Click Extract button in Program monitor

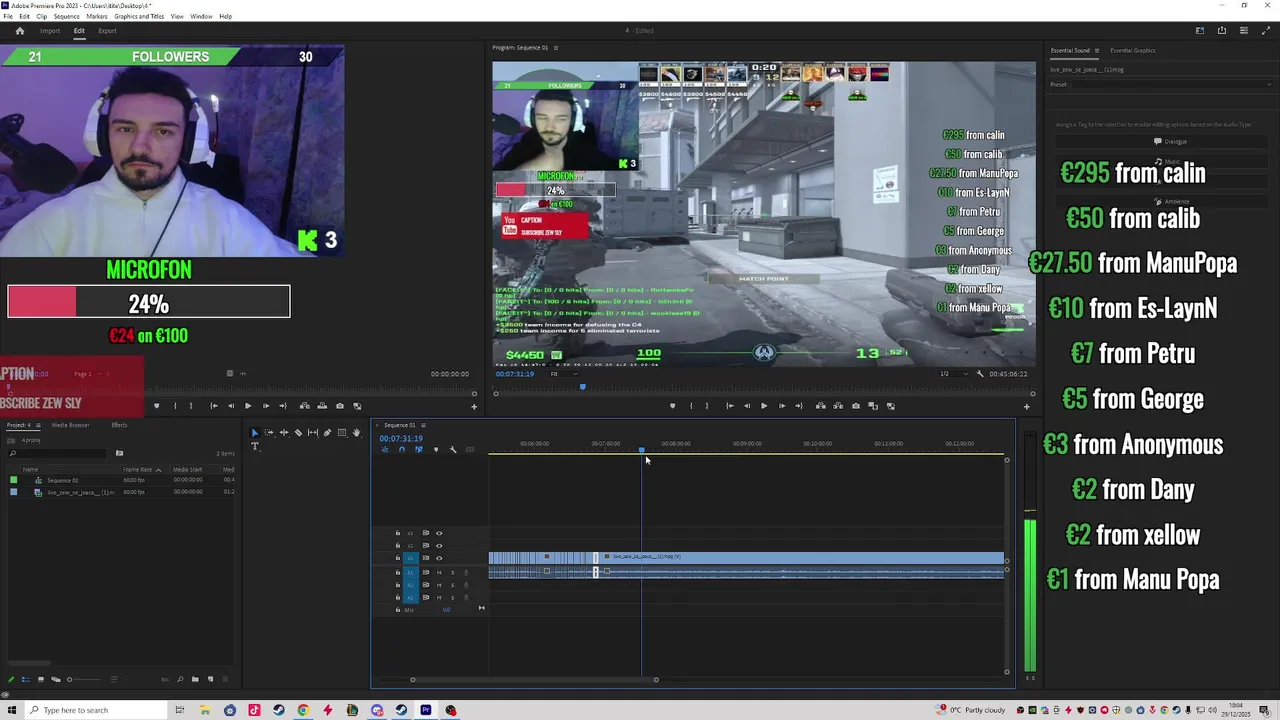[x=837, y=406]
